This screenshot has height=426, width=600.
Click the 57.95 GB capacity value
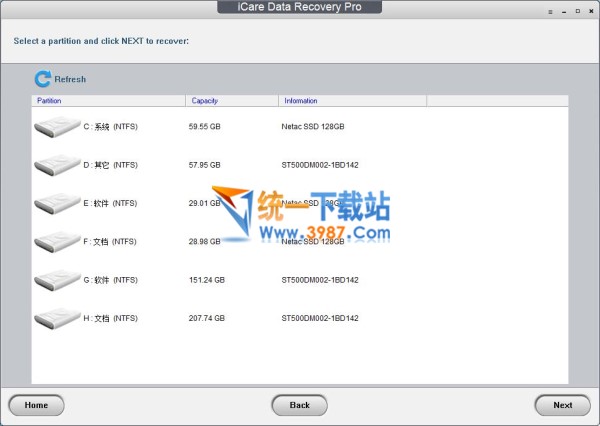click(204, 165)
